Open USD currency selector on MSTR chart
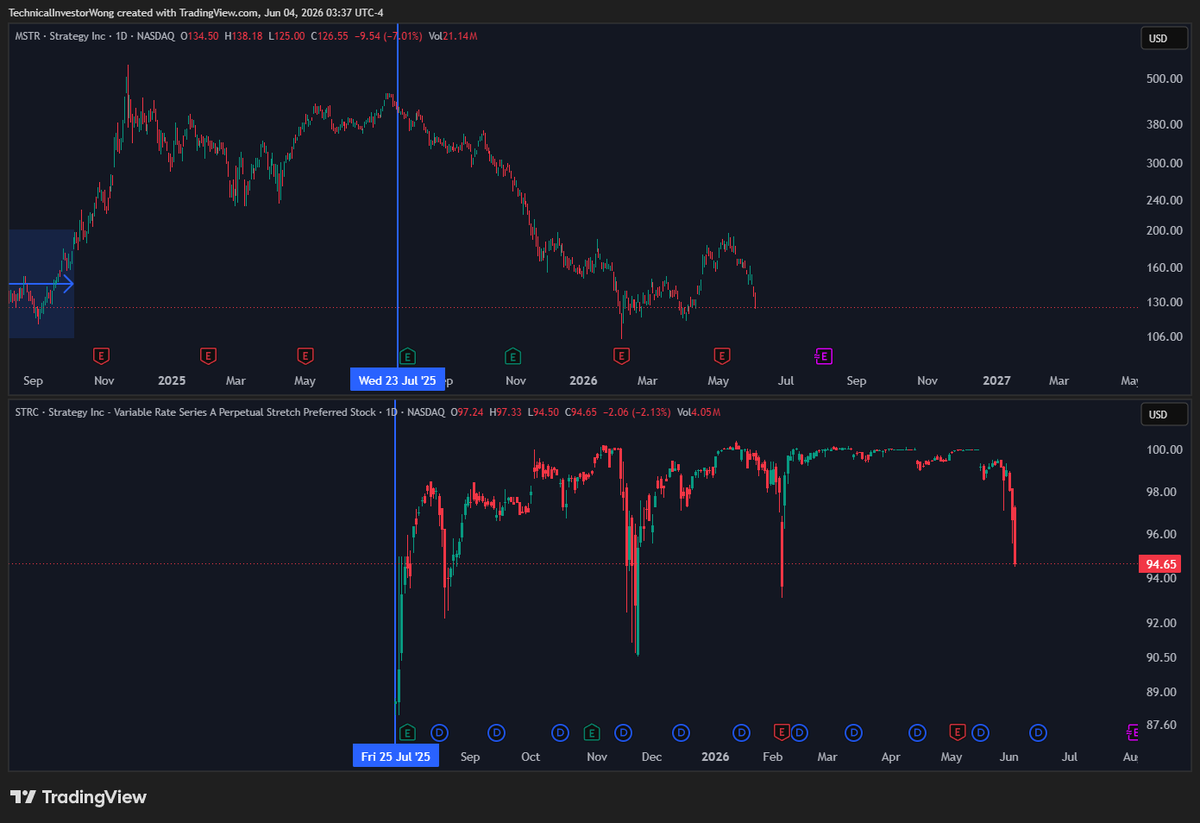 click(x=1164, y=39)
